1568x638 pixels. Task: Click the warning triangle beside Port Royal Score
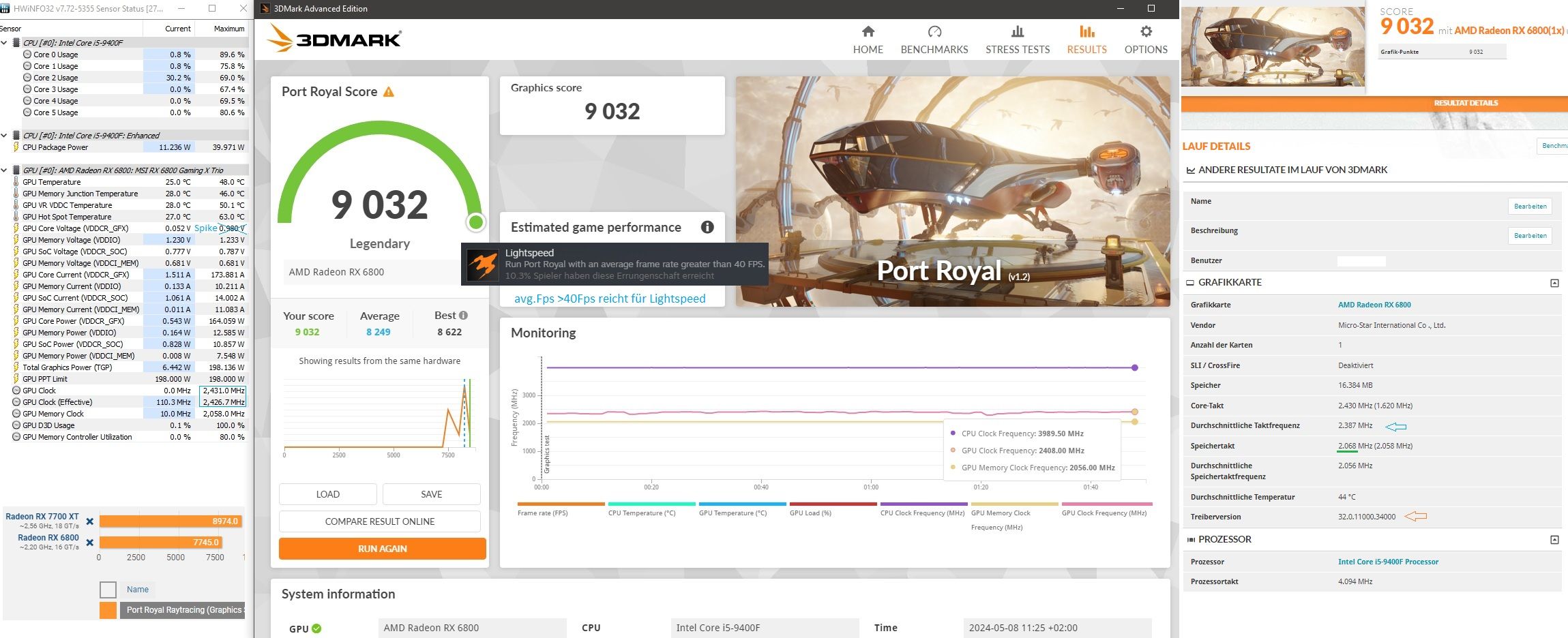coord(389,92)
